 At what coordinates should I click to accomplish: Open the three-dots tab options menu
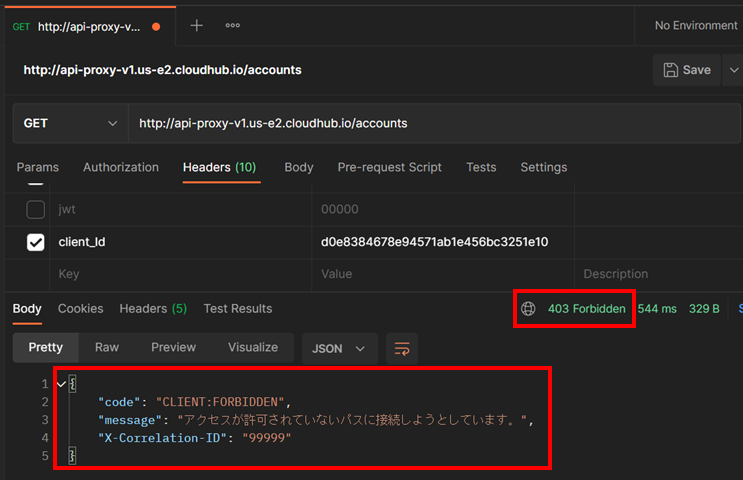[232, 26]
